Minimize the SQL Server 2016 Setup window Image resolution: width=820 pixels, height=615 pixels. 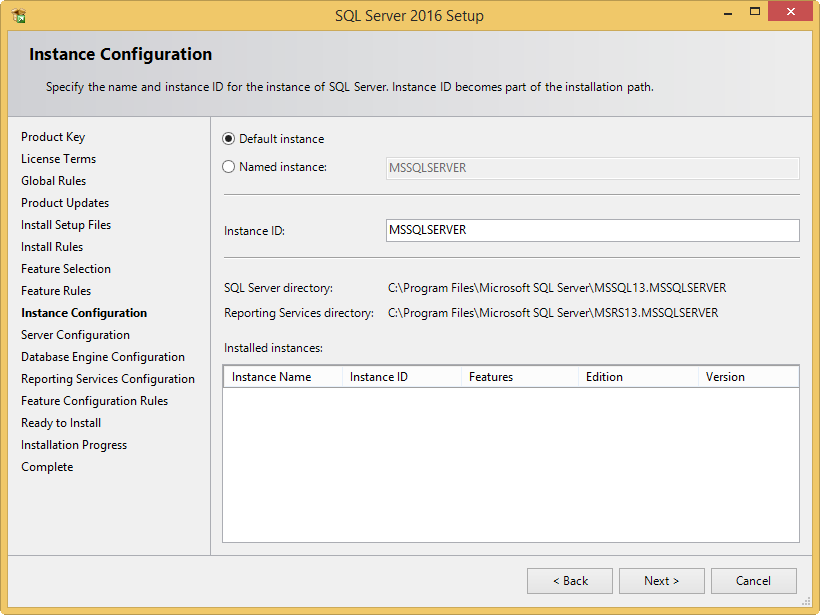pyautogui.click(x=727, y=13)
